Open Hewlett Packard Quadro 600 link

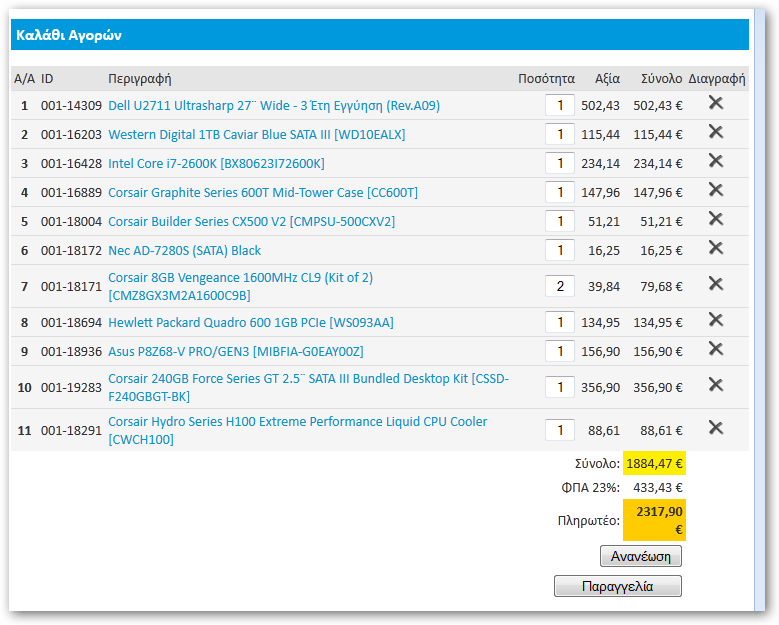click(x=251, y=322)
